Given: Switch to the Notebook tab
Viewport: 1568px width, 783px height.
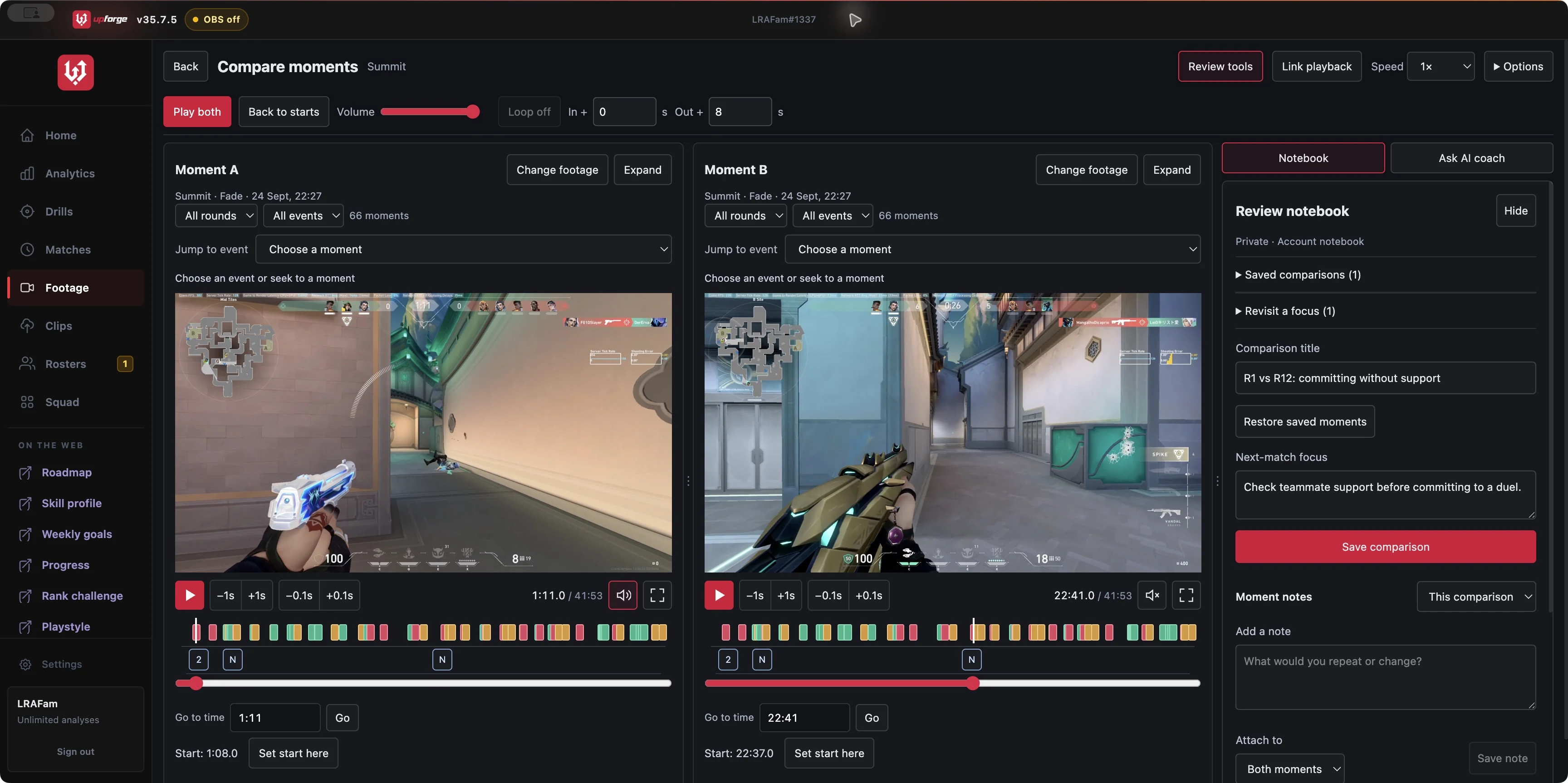Looking at the screenshot, I should [1303, 158].
